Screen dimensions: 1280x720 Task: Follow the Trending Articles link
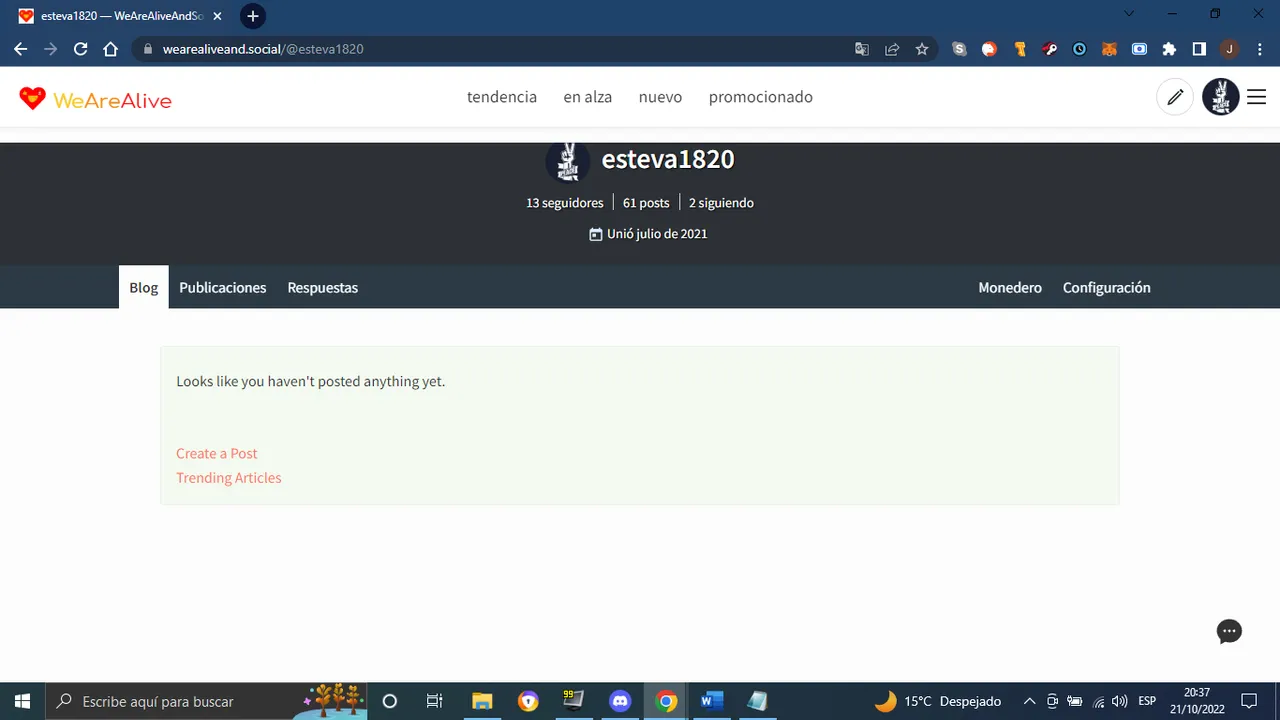coord(229,477)
